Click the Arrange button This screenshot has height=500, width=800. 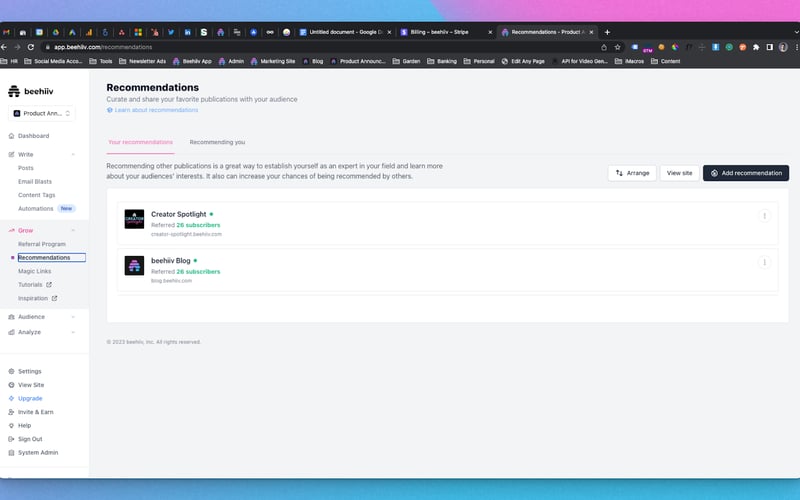click(x=632, y=173)
